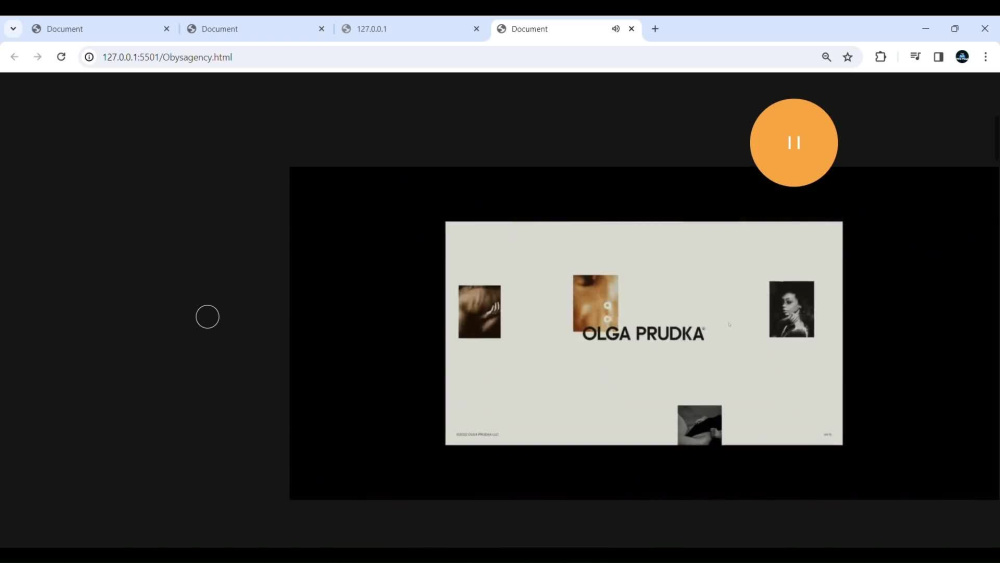The height and width of the screenshot is (563, 1000).
Task: Click the OLGA PRUDKA heading text
Action: 643,333
